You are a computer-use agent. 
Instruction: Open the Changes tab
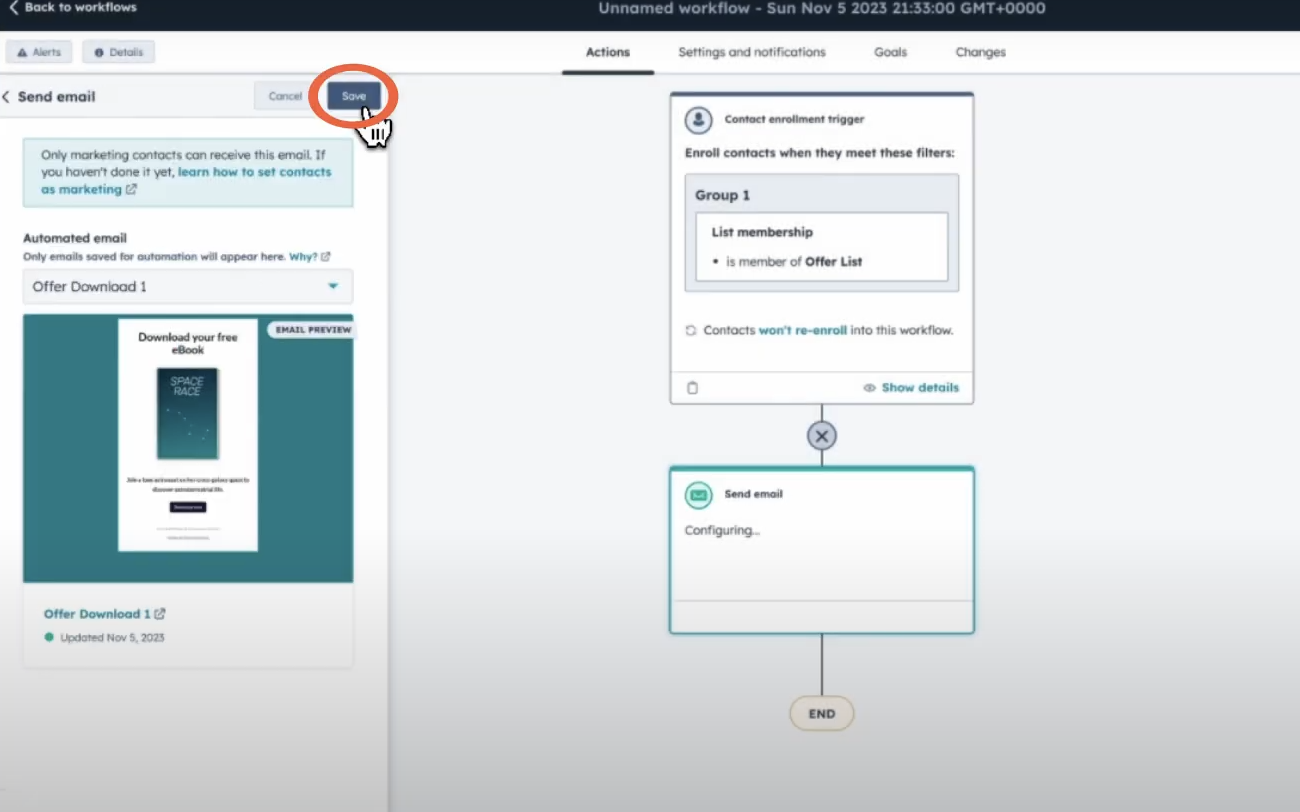pyautogui.click(x=980, y=52)
